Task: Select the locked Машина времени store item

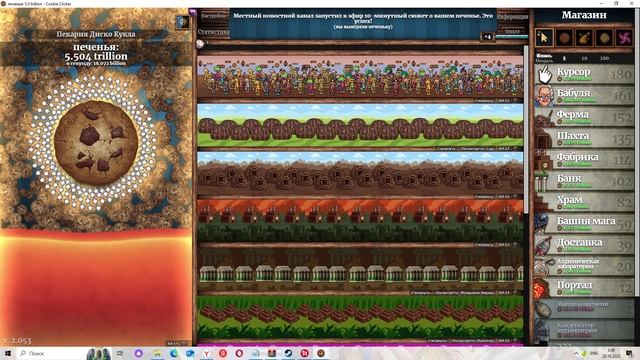Action: [584, 308]
